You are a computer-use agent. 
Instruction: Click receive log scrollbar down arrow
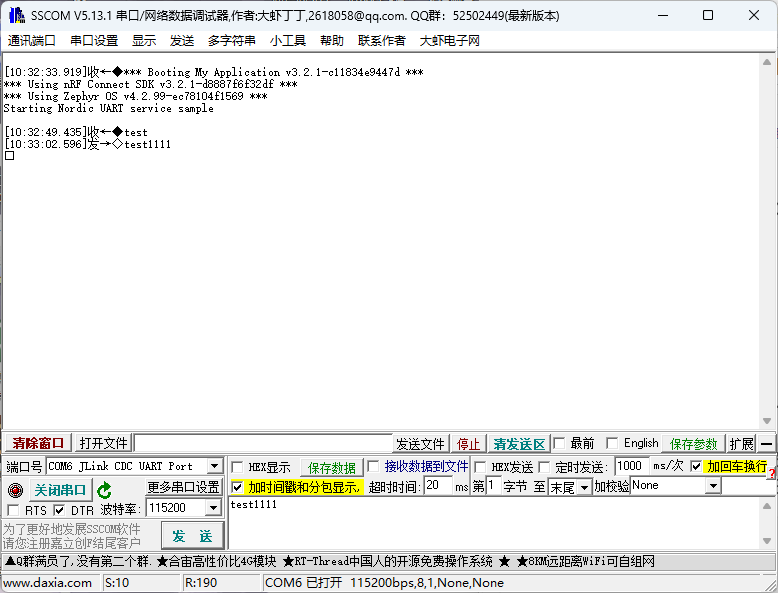[767, 421]
